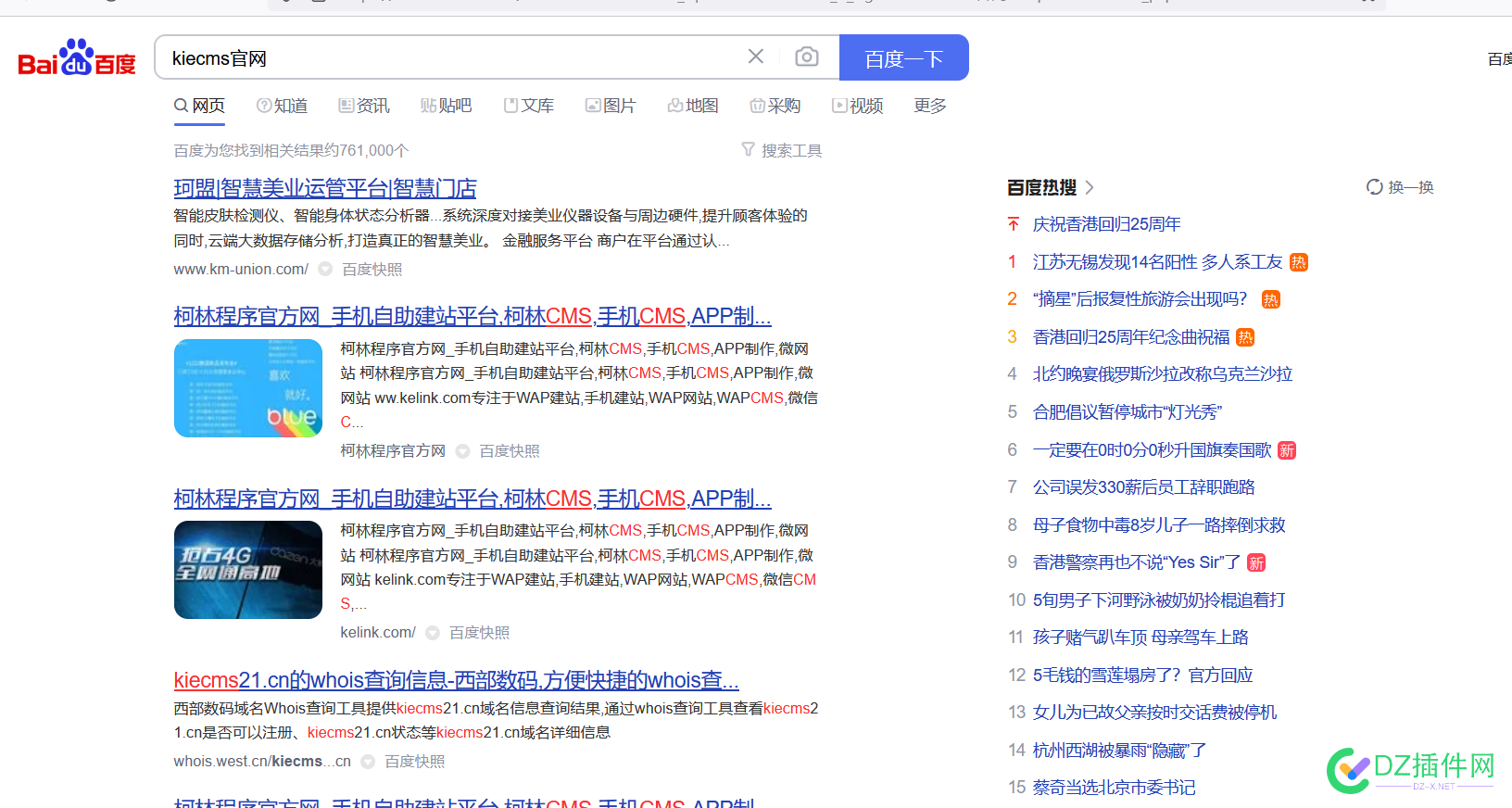Click kelink.com/ URL
The height and width of the screenshot is (808, 1512).
pos(378,632)
